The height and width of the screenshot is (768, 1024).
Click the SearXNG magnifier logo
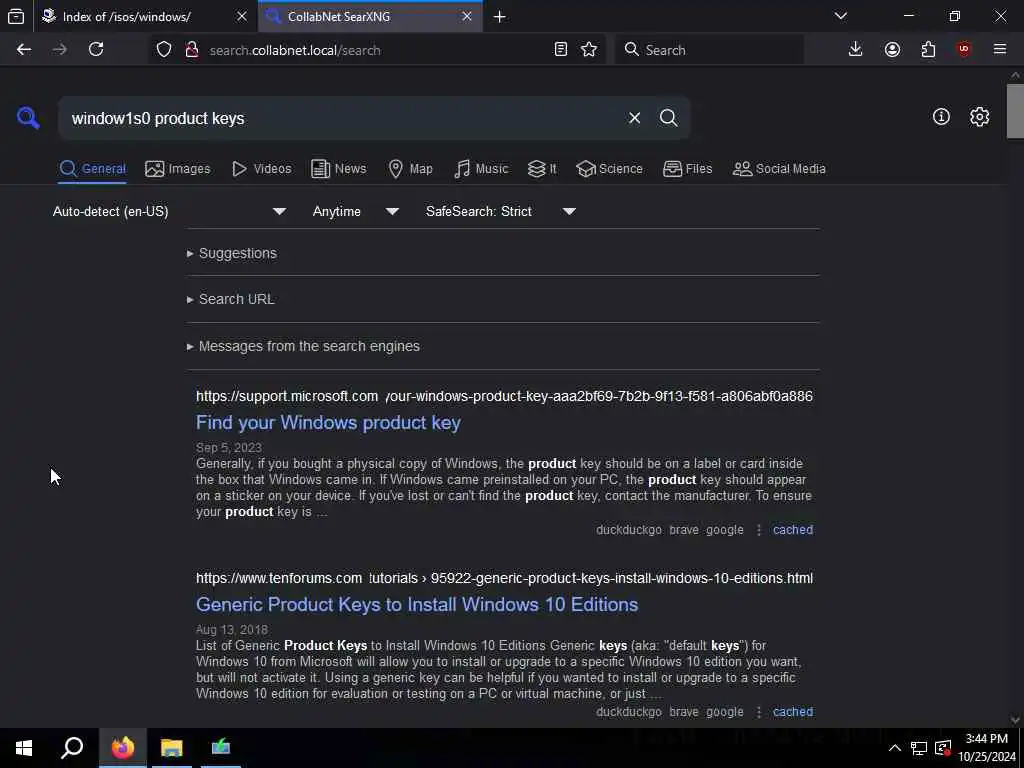point(28,118)
